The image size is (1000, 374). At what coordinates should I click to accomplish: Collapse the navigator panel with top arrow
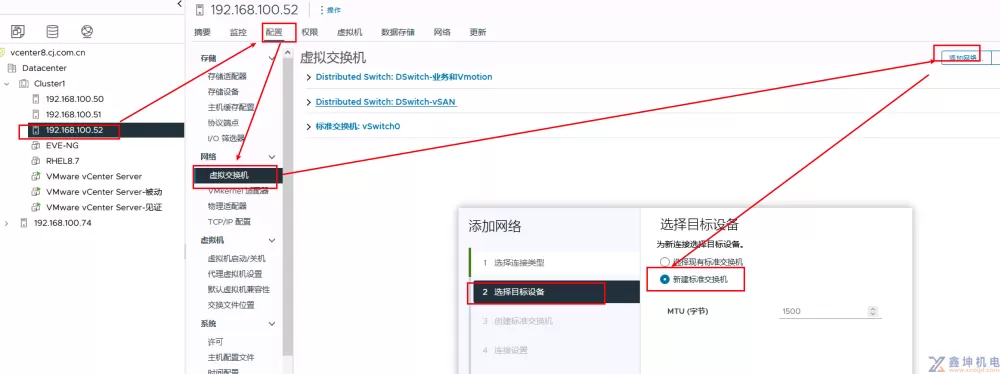click(x=179, y=4)
